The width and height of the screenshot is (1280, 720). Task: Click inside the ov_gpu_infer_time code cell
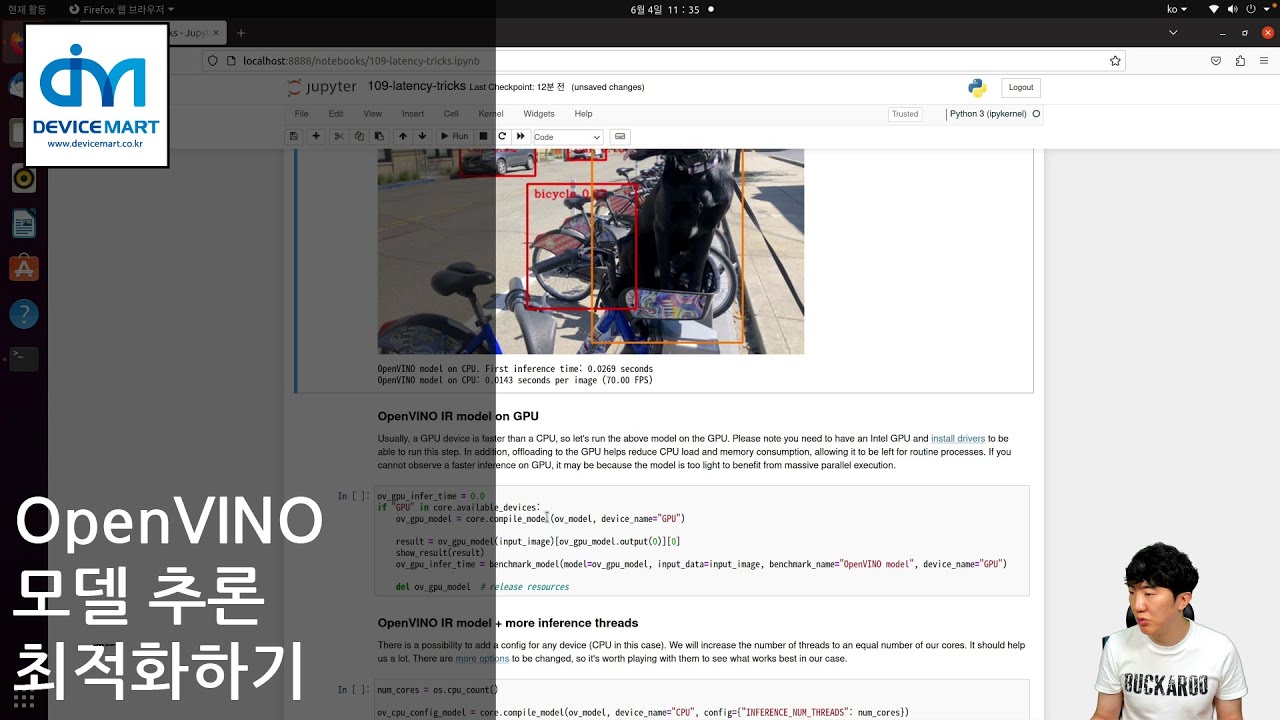(x=701, y=541)
